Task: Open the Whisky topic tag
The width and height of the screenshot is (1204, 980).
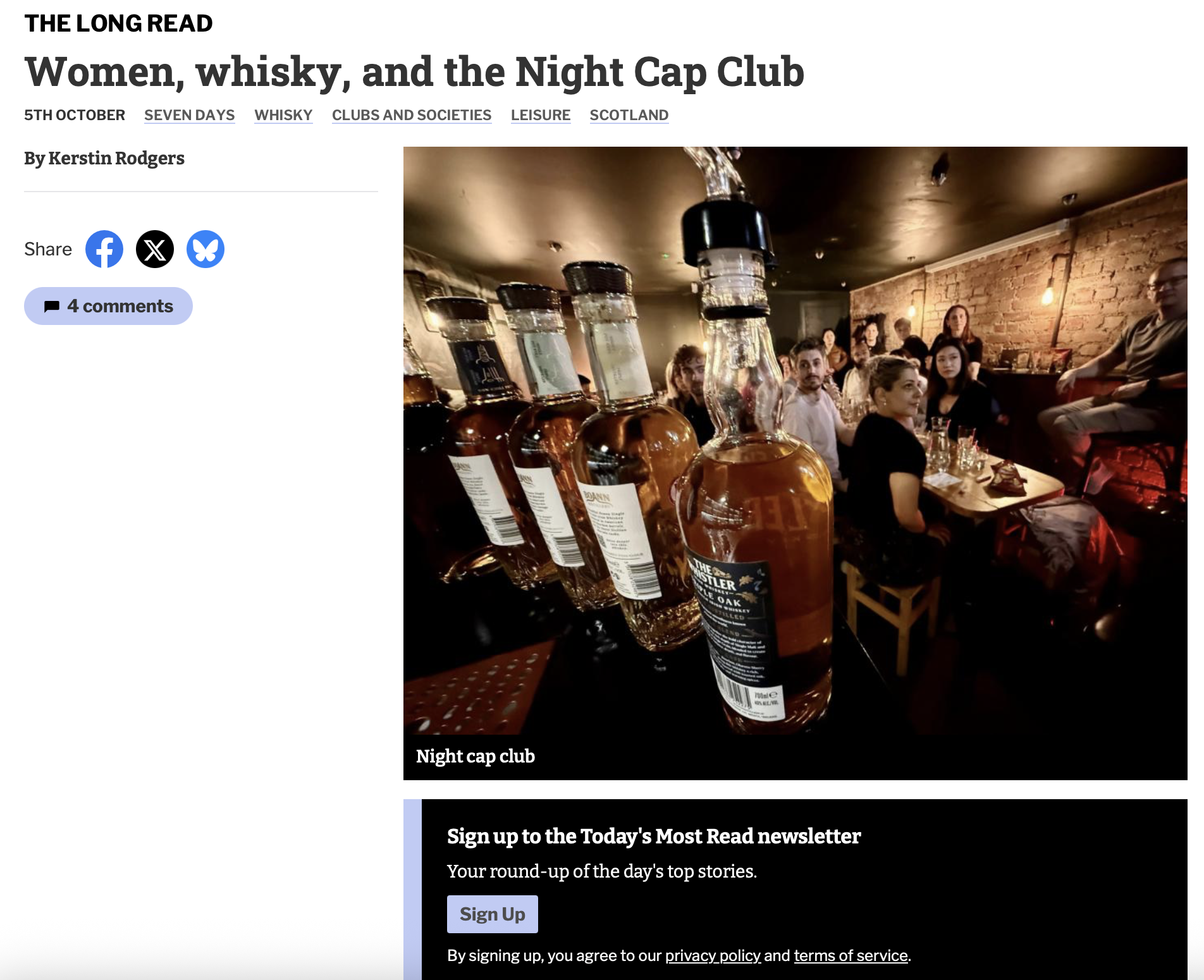Action: (x=283, y=115)
